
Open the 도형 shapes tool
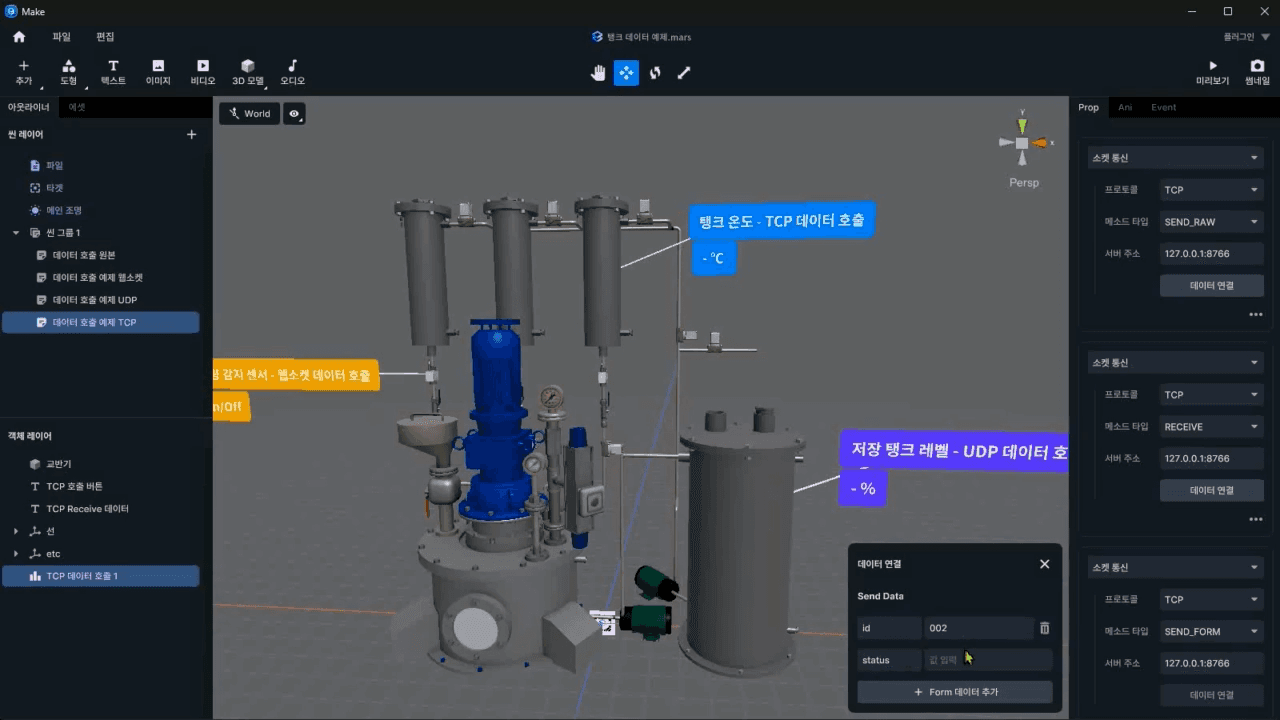click(x=68, y=72)
